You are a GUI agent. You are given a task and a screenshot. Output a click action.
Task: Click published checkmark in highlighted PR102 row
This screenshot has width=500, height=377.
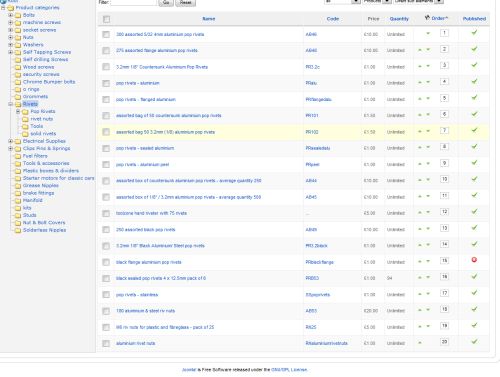[x=474, y=130]
